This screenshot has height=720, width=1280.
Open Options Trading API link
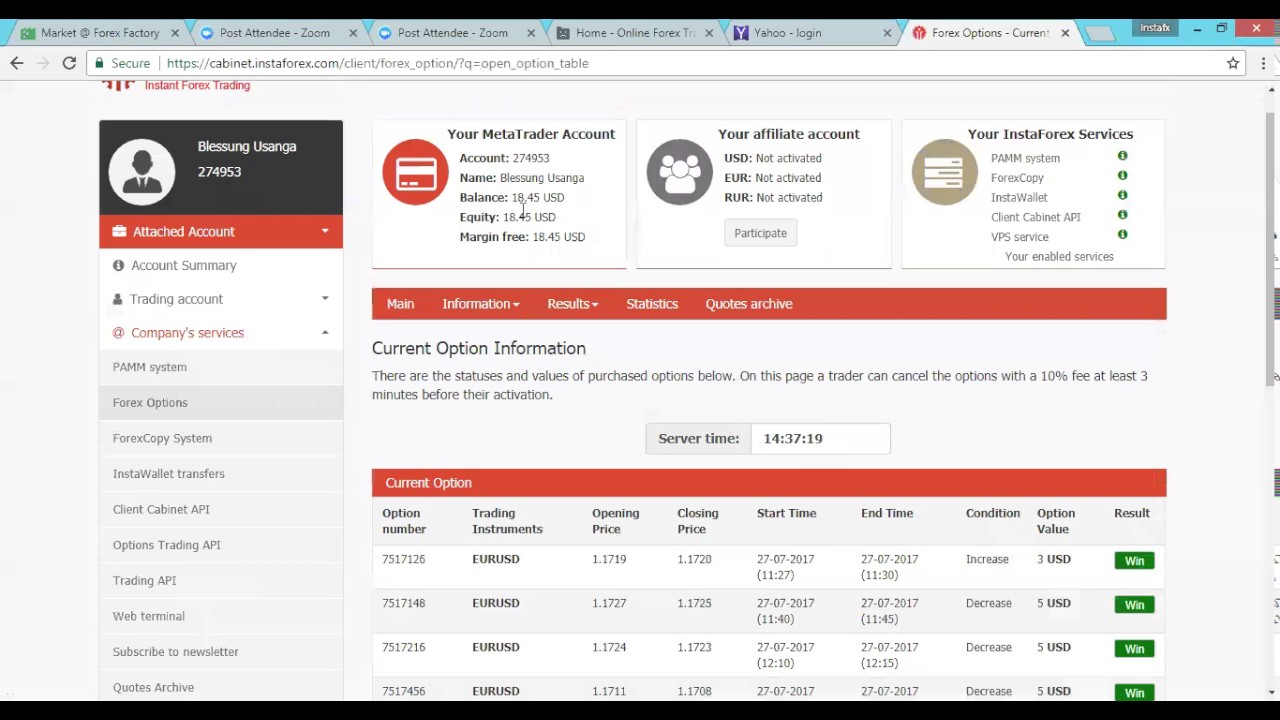click(x=167, y=545)
